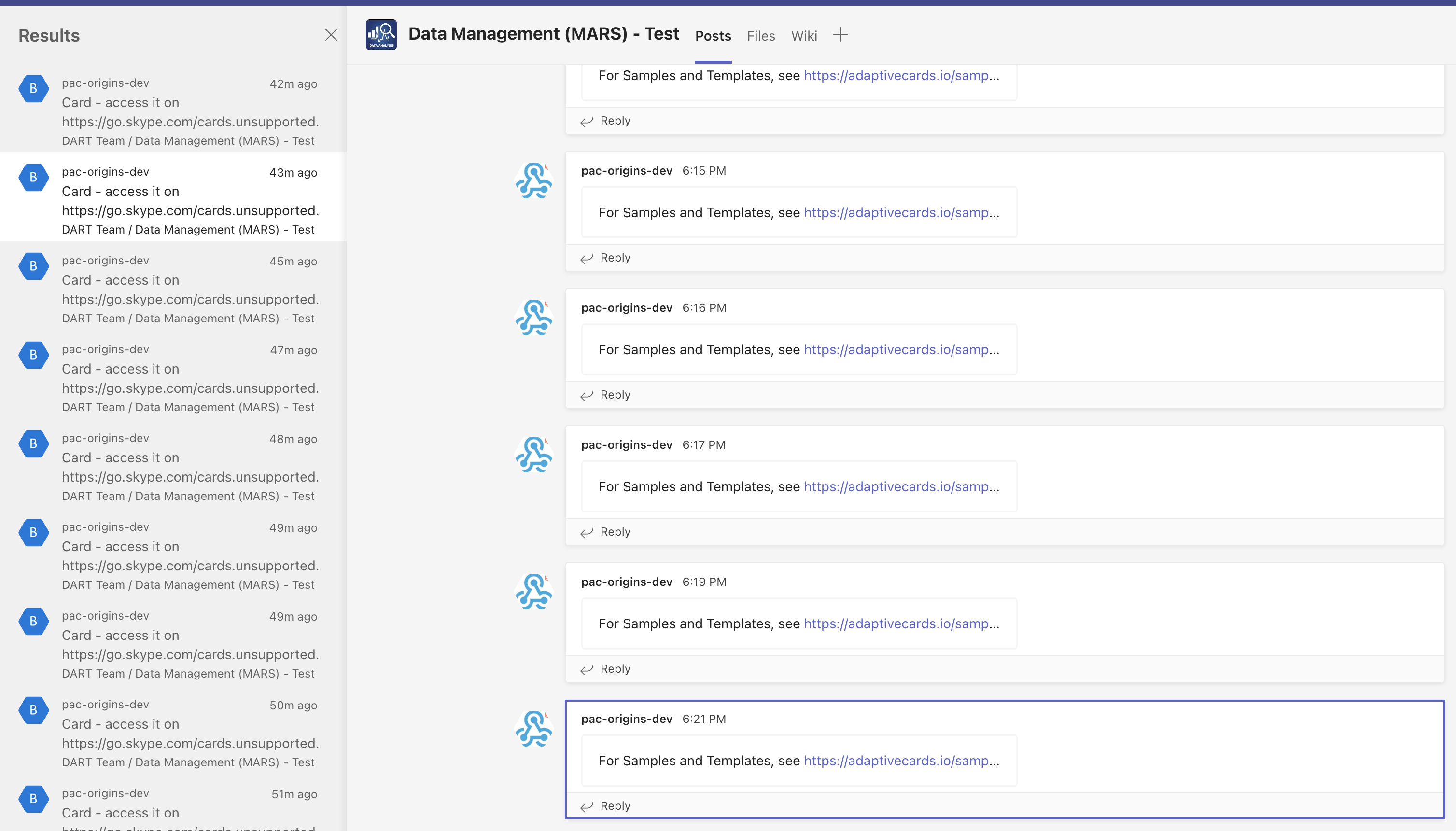Click the 6:19 PM timestamp

point(704,582)
